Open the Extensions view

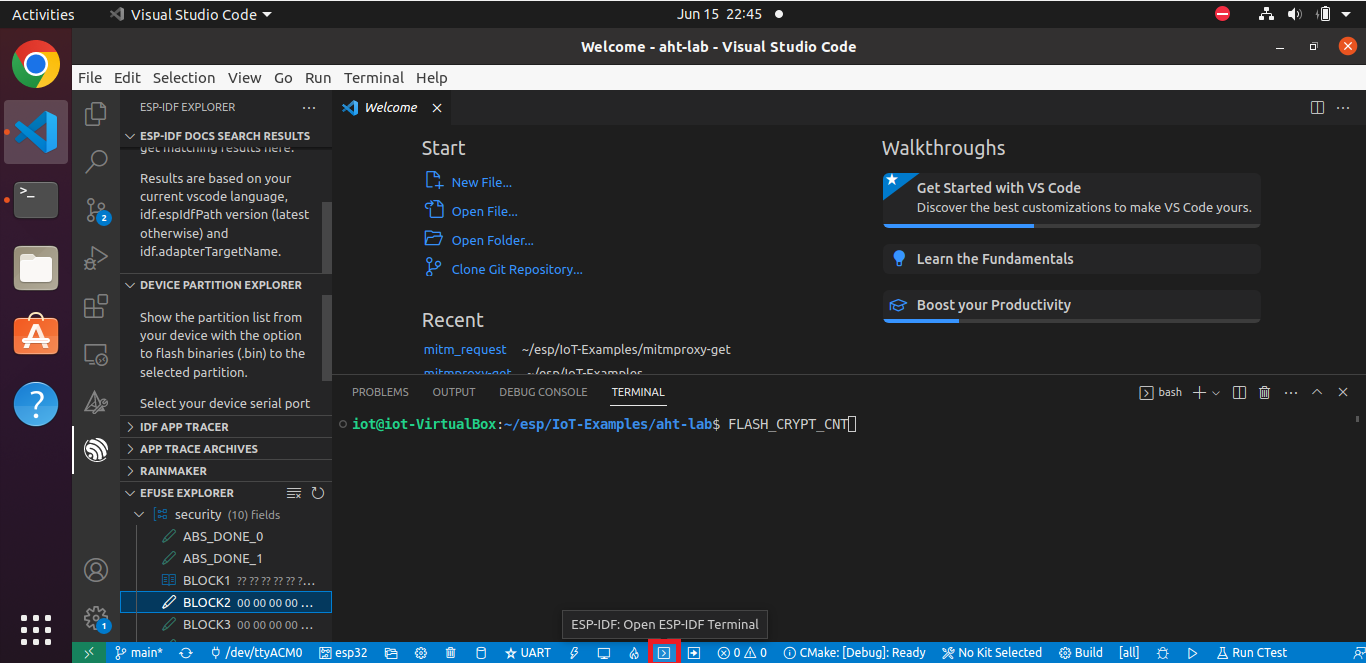[x=96, y=306]
